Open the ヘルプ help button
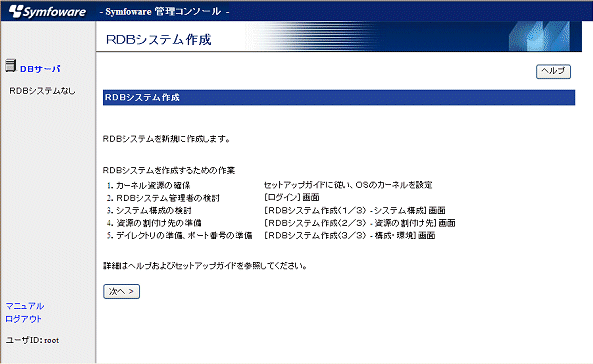 coord(553,71)
